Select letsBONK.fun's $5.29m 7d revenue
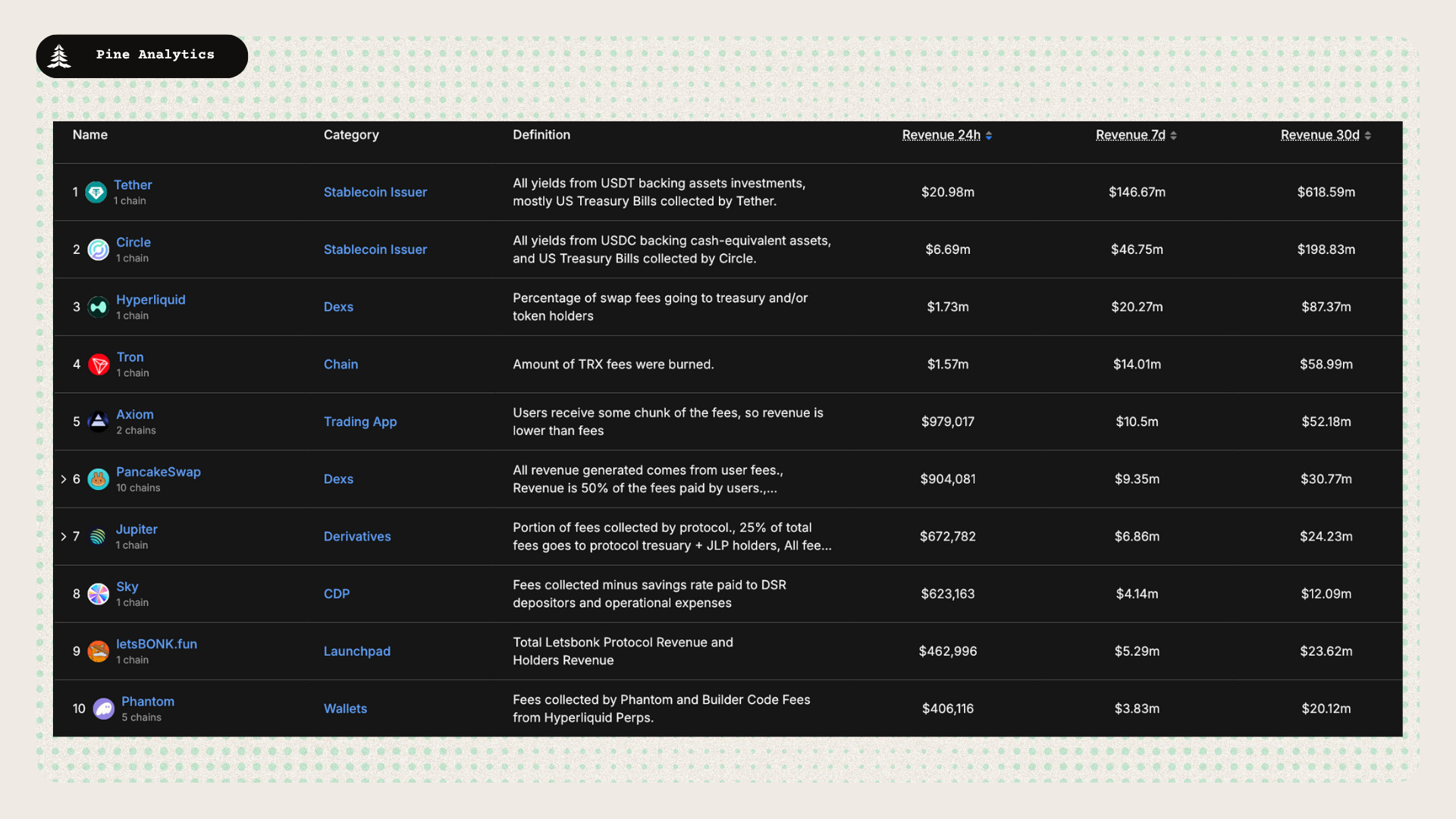The width and height of the screenshot is (1456, 819). coord(1137,651)
